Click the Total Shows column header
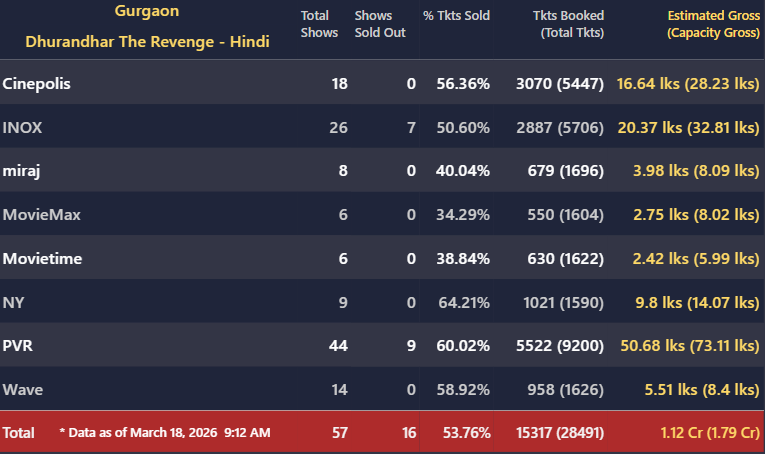This screenshot has height=454, width=765. (x=319, y=24)
